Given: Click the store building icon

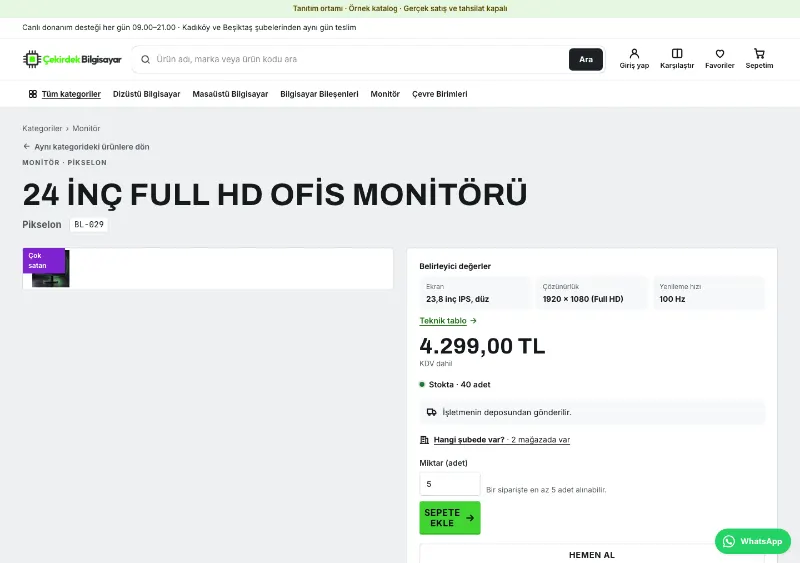Looking at the screenshot, I should pos(424,439).
